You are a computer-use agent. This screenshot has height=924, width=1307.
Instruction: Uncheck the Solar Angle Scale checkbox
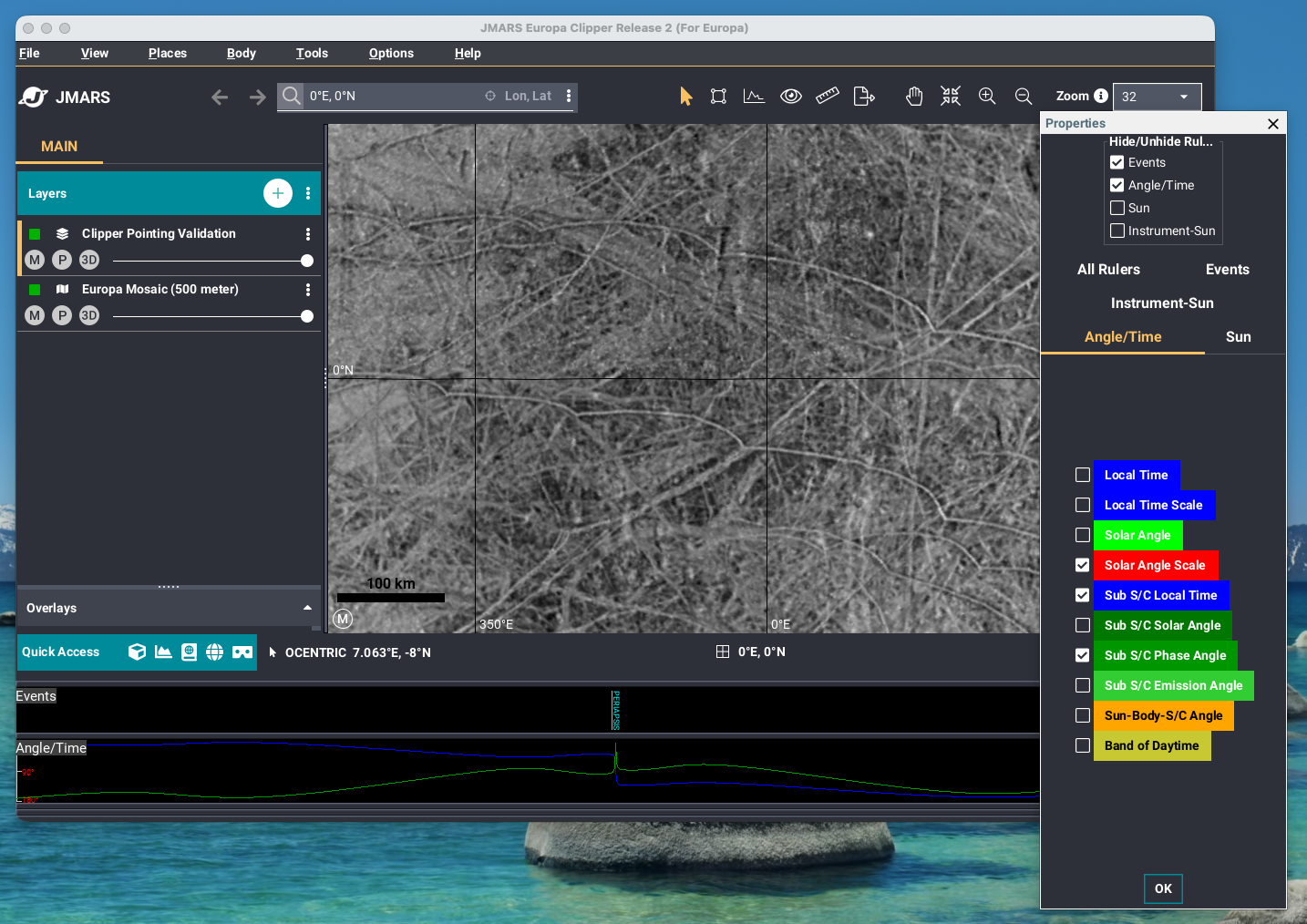[x=1083, y=565]
